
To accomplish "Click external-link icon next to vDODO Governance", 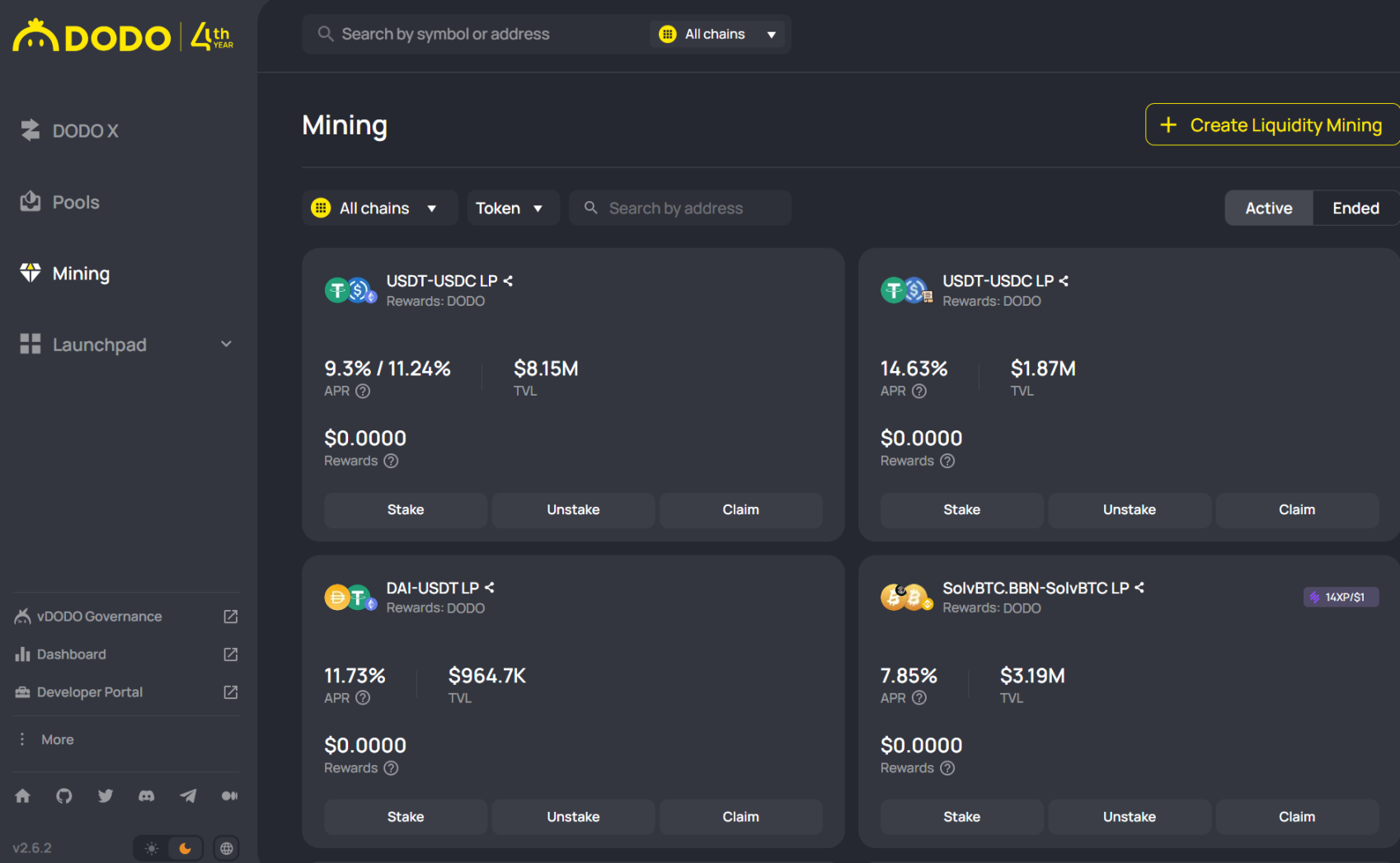I will tap(231, 617).
